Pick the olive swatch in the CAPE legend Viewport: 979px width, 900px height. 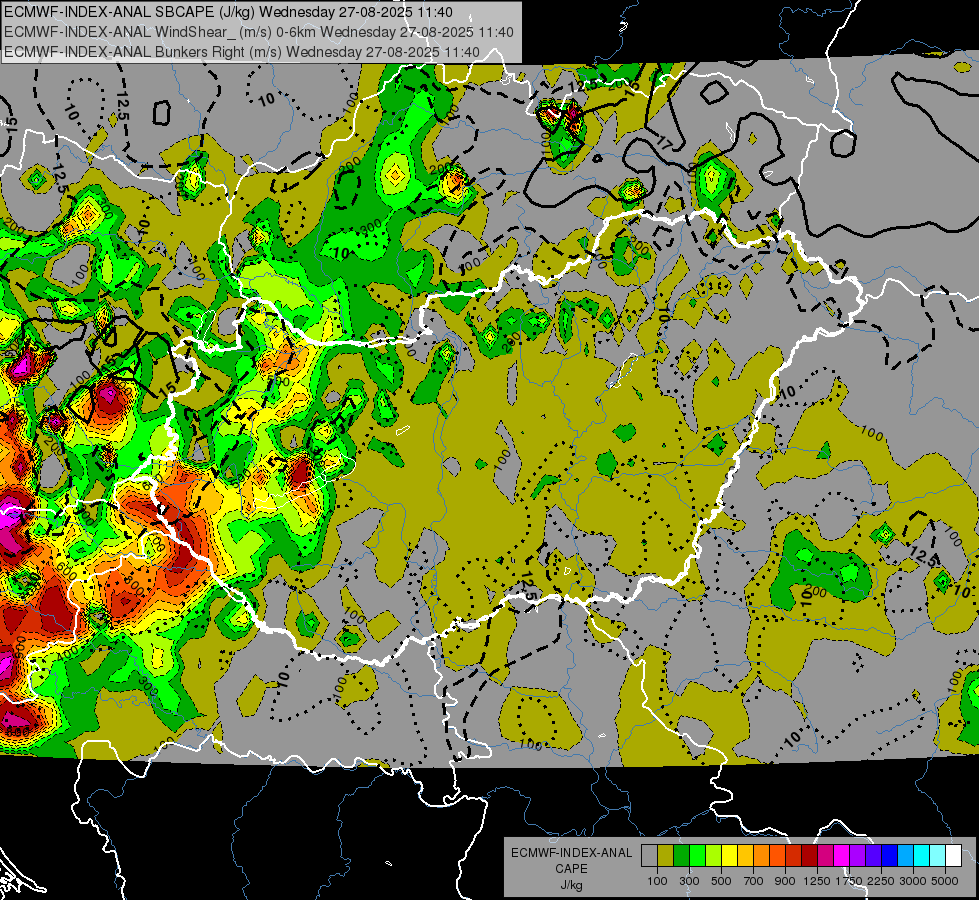pyautogui.click(x=666, y=855)
